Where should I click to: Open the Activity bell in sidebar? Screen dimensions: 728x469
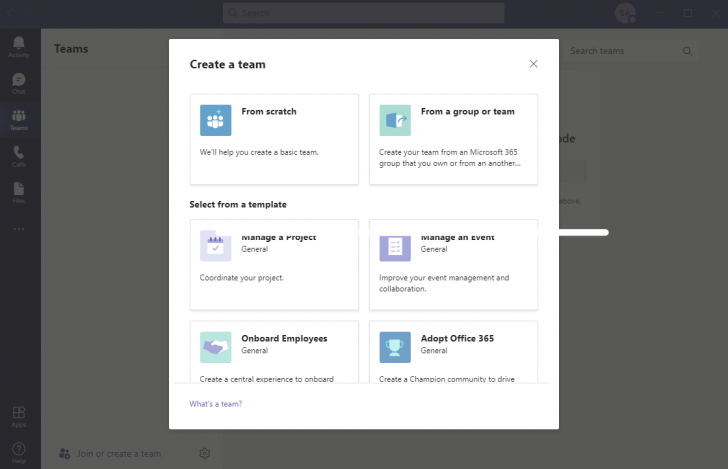(19, 47)
